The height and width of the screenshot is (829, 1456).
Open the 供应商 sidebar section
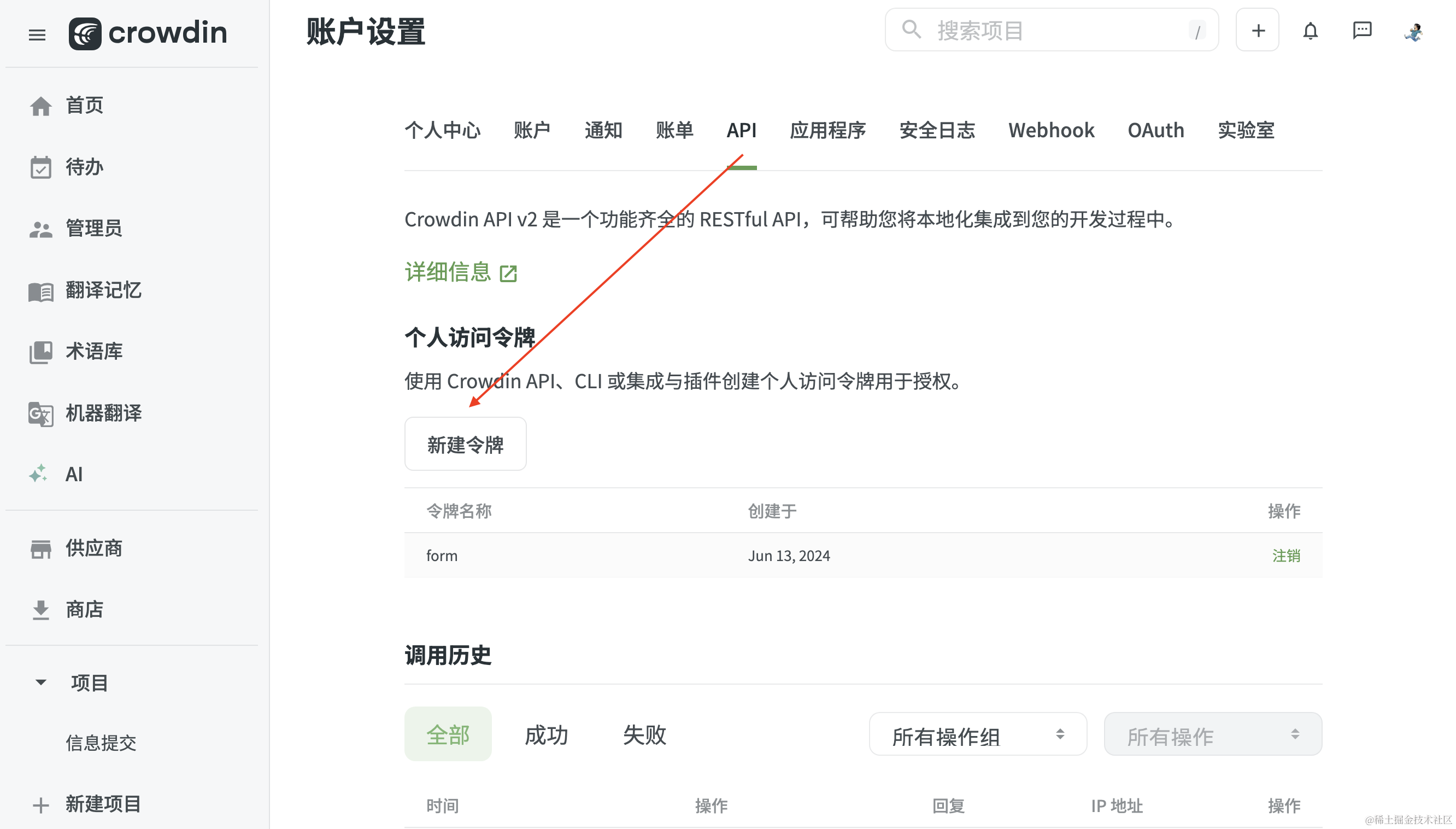tap(93, 548)
